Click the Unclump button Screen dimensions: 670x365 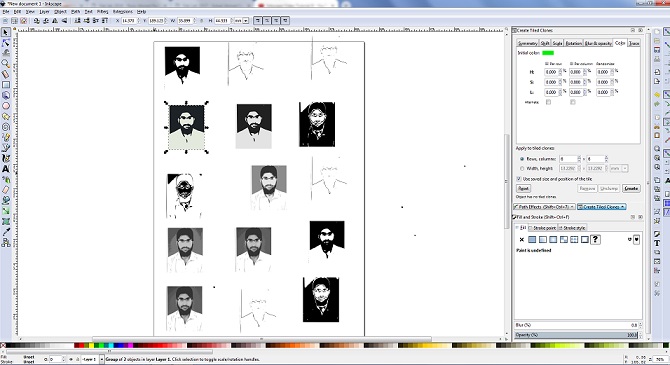pyautogui.click(x=609, y=188)
